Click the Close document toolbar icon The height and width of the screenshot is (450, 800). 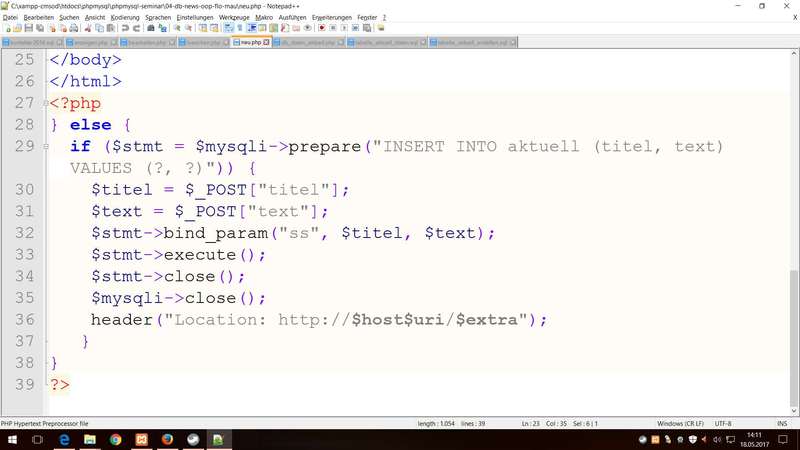pos(52,28)
